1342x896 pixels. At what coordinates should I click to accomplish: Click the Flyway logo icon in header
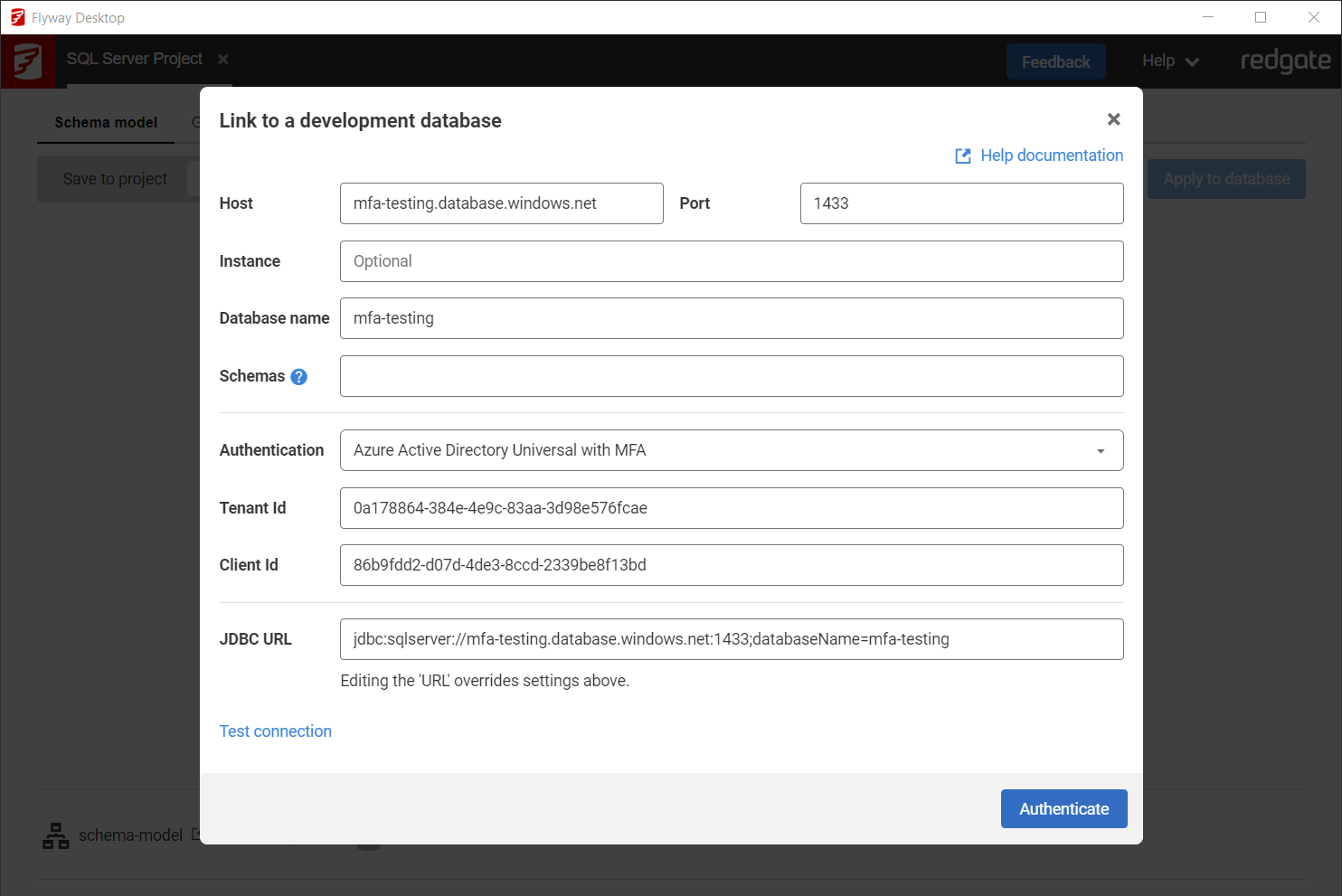27,61
